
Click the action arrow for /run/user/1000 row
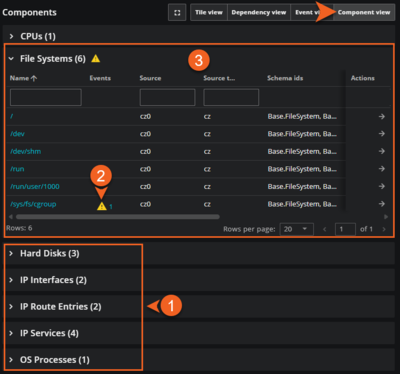click(382, 186)
